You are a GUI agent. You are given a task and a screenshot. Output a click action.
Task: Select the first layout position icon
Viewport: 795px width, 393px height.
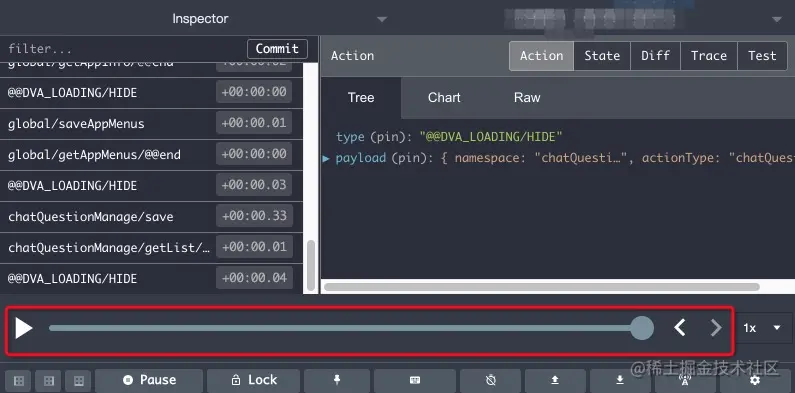pos(19,380)
